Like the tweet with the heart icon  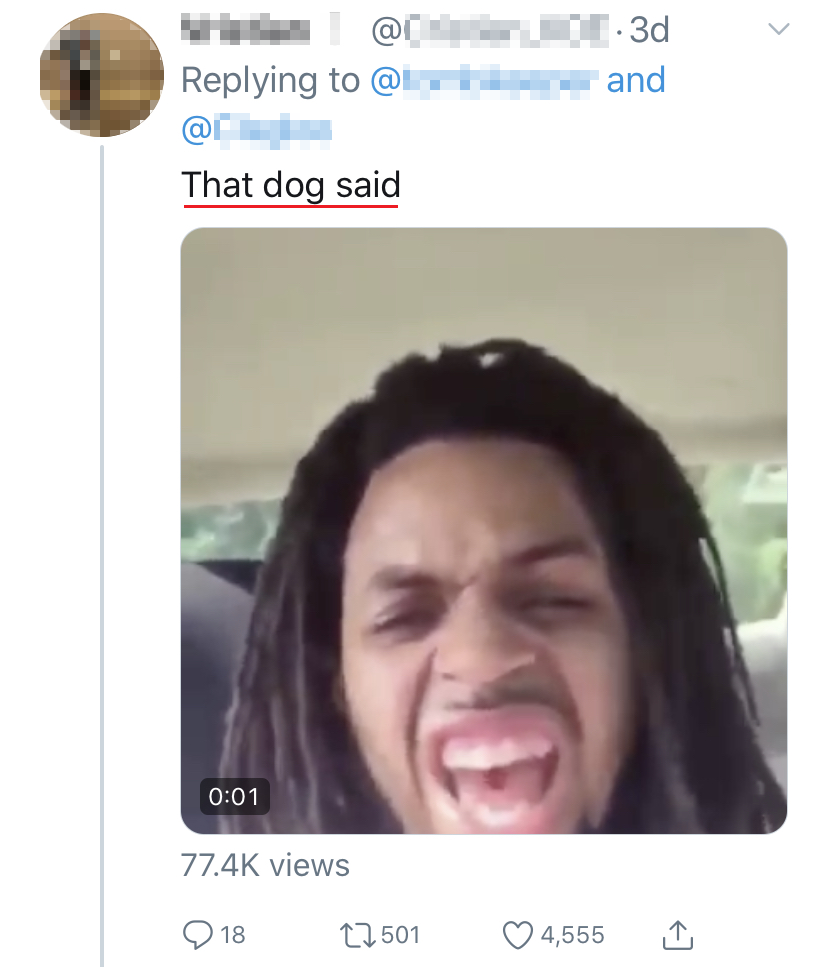tap(517, 935)
